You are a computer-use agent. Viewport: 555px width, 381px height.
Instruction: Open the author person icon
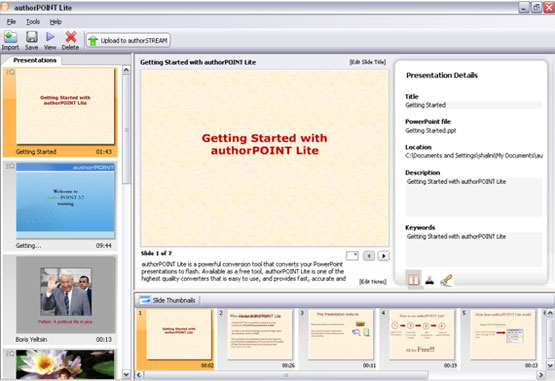(x=430, y=280)
